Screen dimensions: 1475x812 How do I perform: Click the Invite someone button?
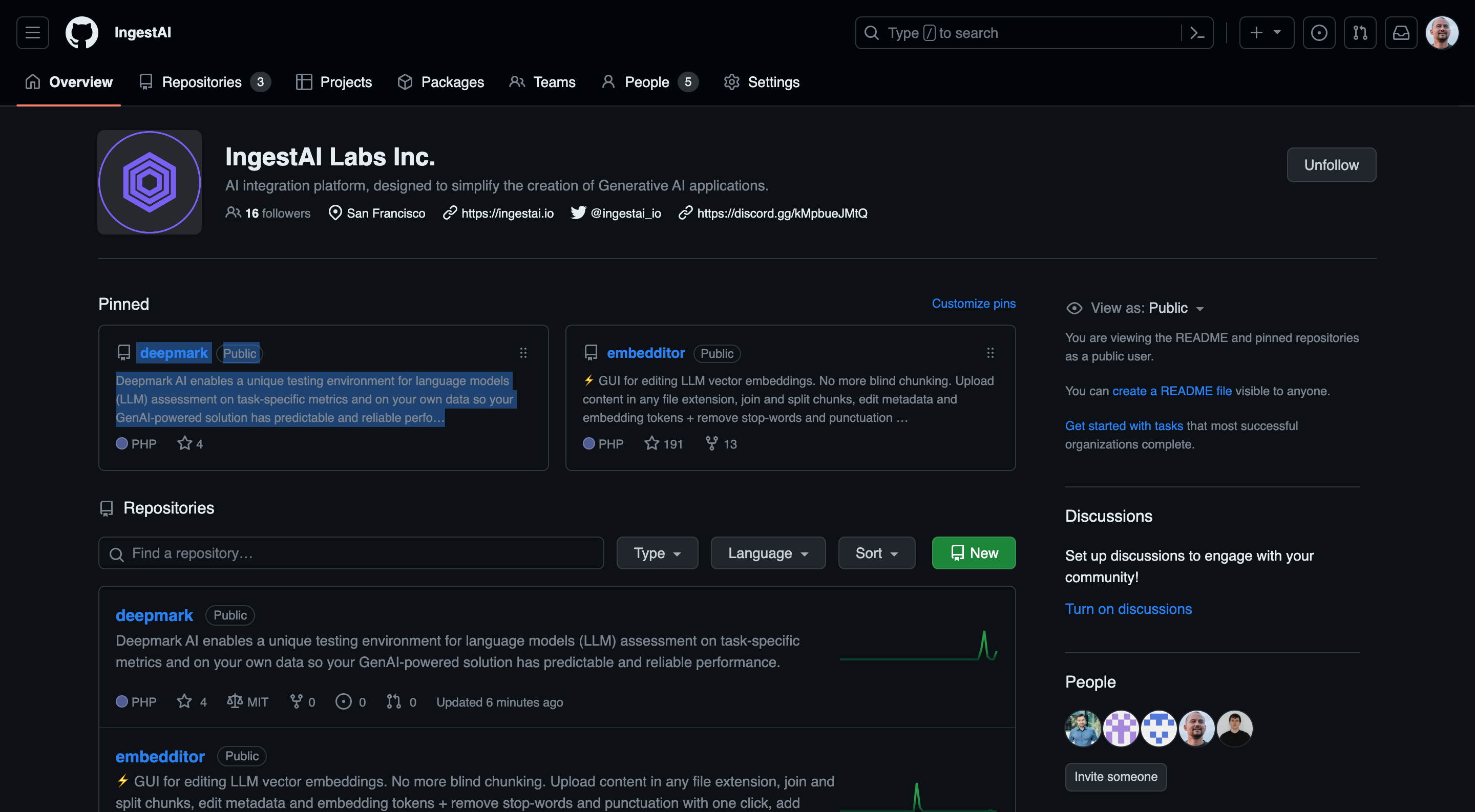tap(1115, 777)
